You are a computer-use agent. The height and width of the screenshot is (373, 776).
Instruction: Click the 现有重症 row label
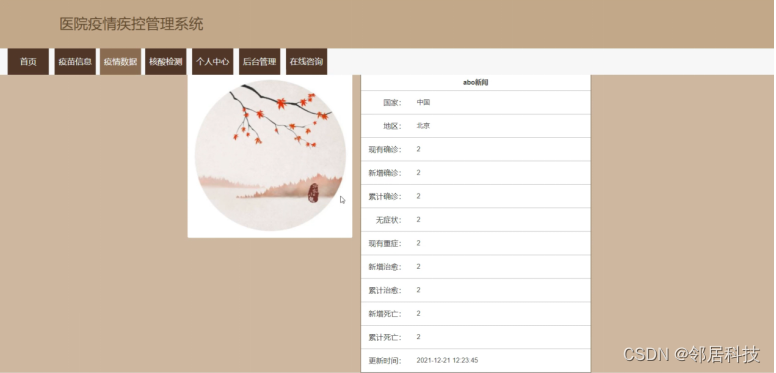(x=385, y=243)
